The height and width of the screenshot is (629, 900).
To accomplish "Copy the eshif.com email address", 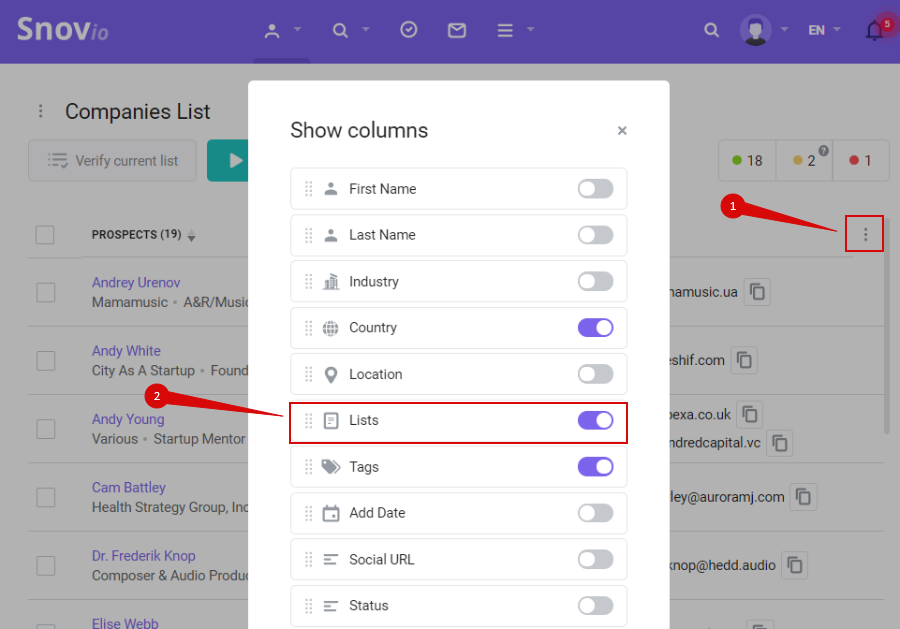I will tap(744, 360).
